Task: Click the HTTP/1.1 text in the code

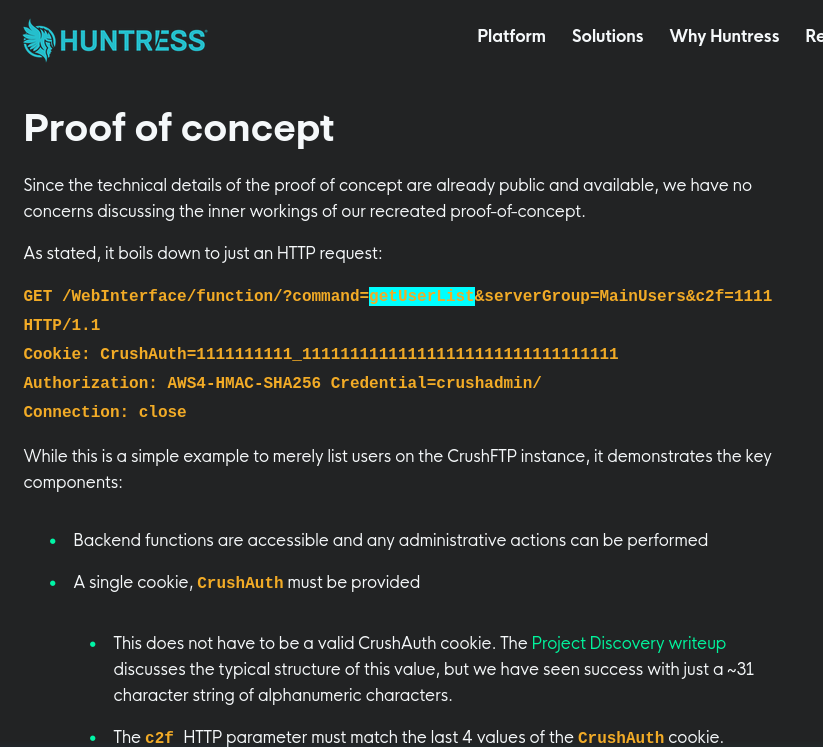Action: pos(61,325)
